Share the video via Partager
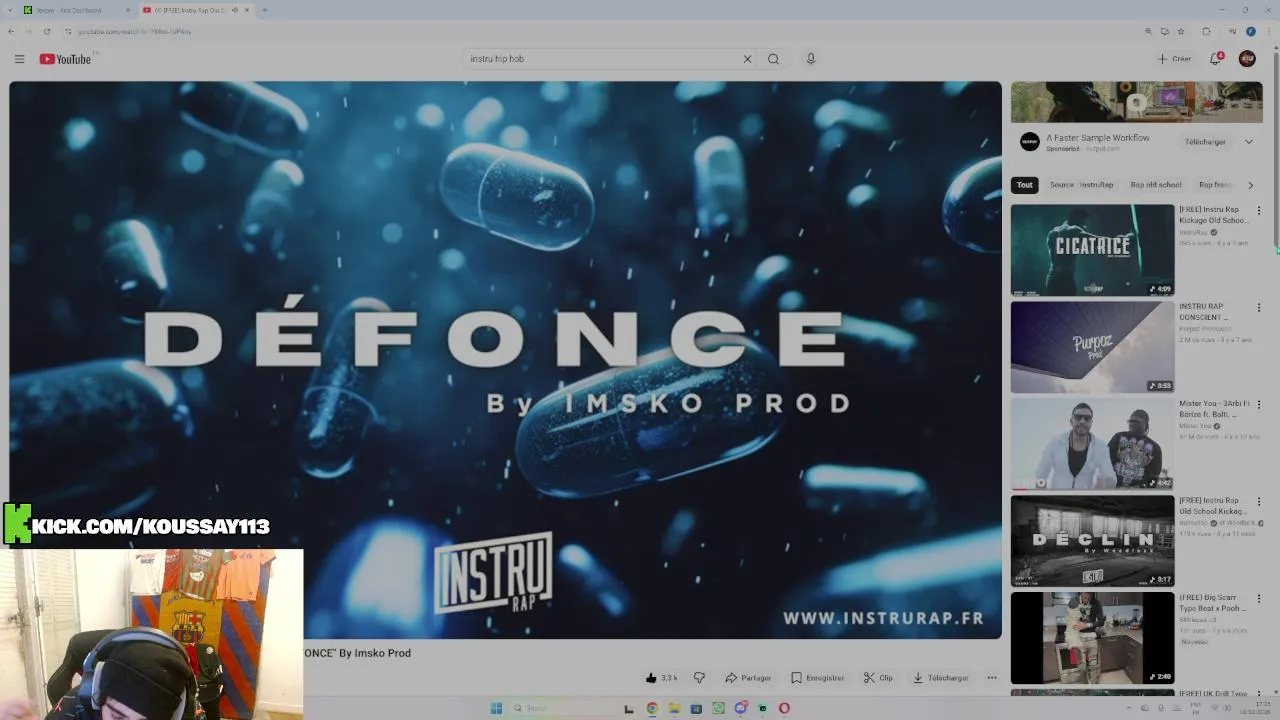Image resolution: width=1280 pixels, height=720 pixels. point(748,678)
